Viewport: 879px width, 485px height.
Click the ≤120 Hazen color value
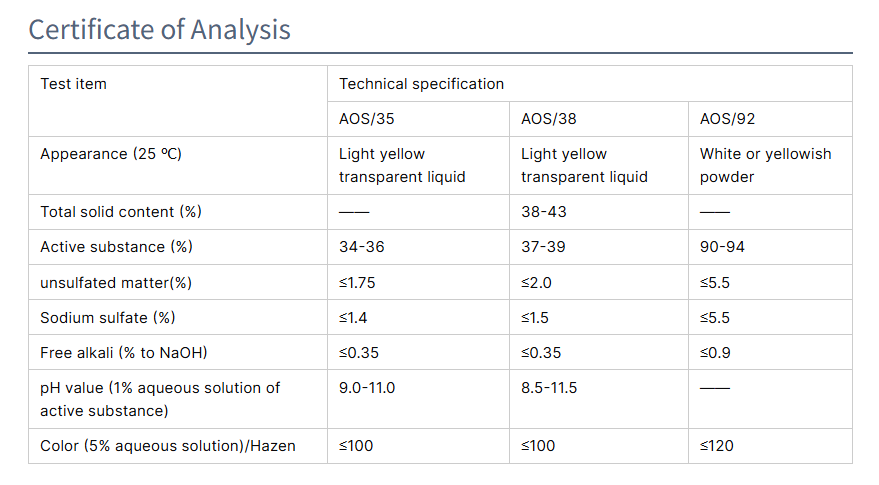pyautogui.click(x=716, y=446)
